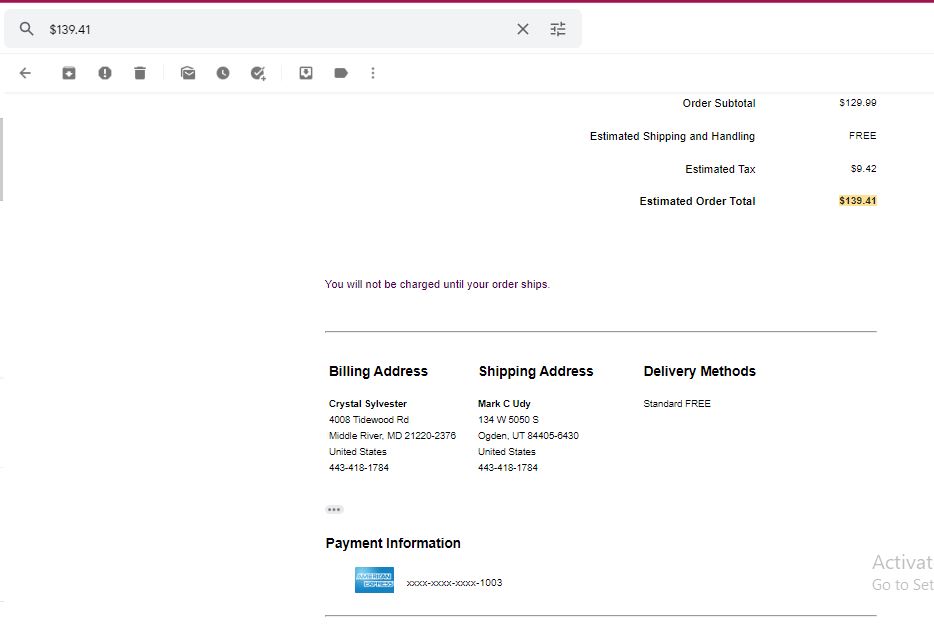The width and height of the screenshot is (934, 628).
Task: Click the billing name Crystal Sylvester
Action: 368,404
